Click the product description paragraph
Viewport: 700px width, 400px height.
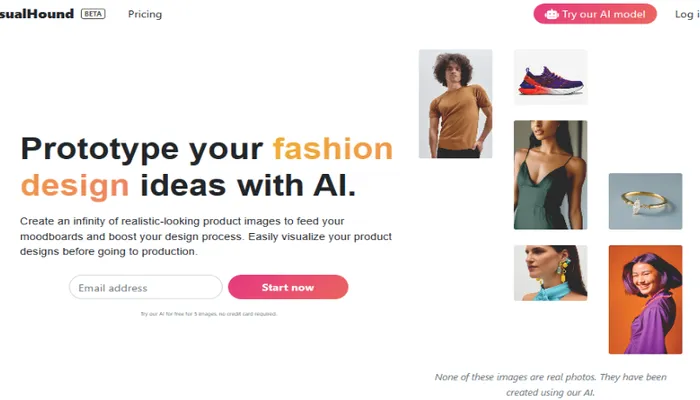[206, 236]
